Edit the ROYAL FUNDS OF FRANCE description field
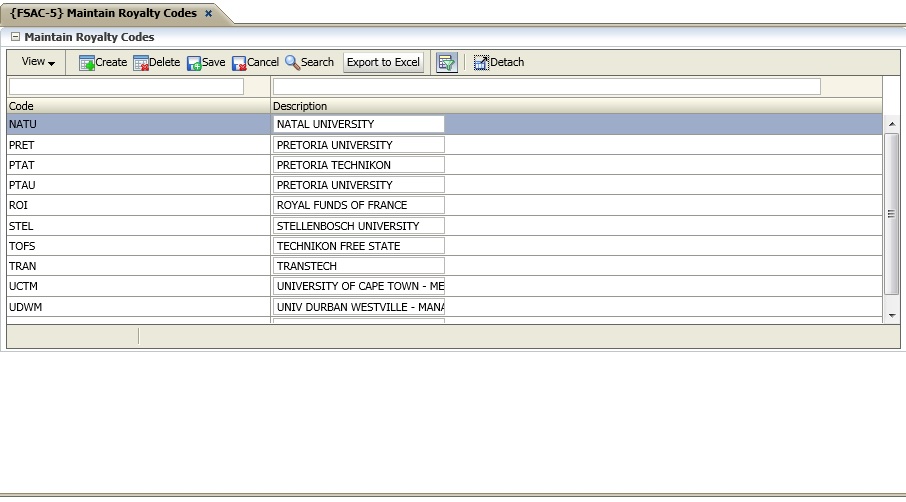The height and width of the screenshot is (502, 906). (358, 205)
